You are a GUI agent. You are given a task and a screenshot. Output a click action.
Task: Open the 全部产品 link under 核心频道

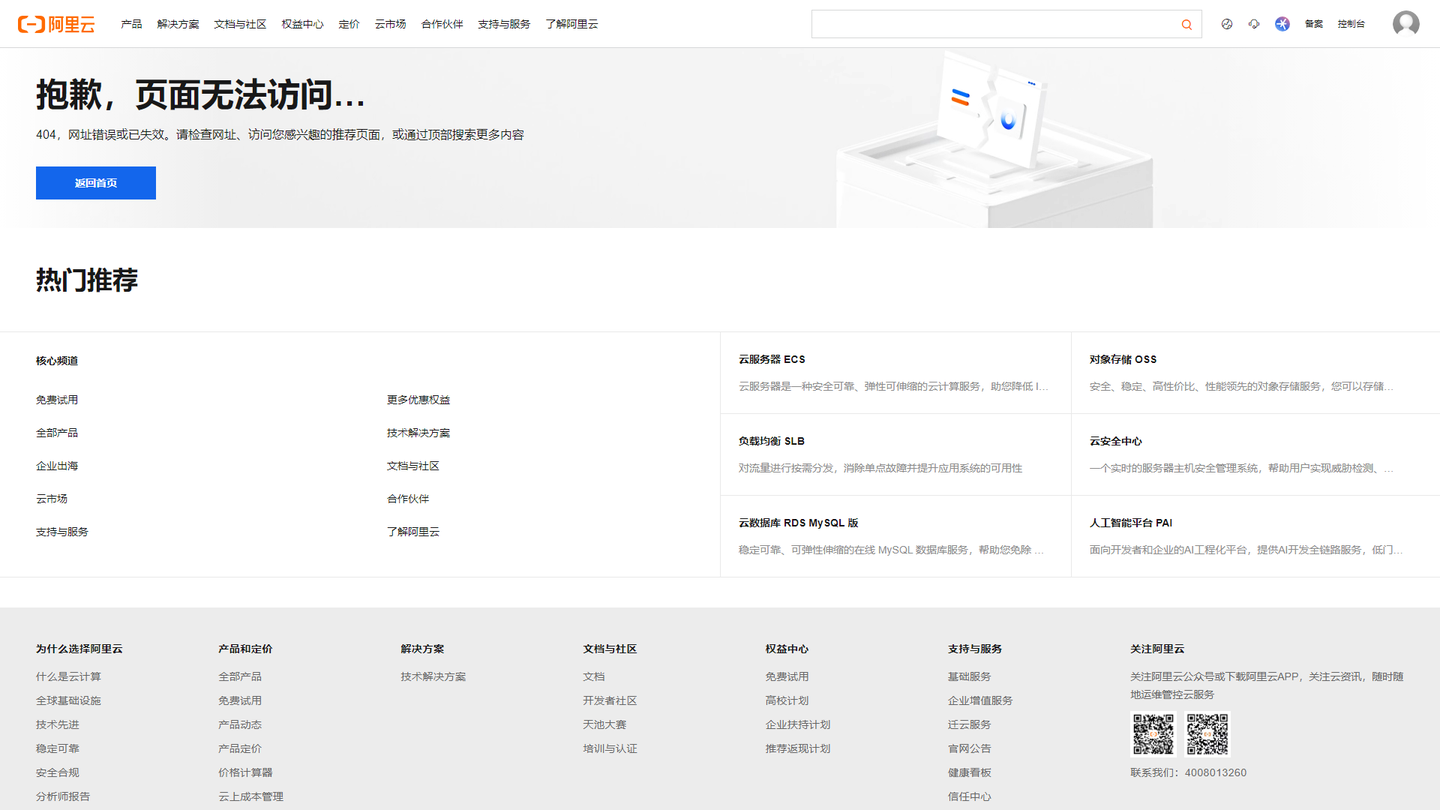[57, 433]
